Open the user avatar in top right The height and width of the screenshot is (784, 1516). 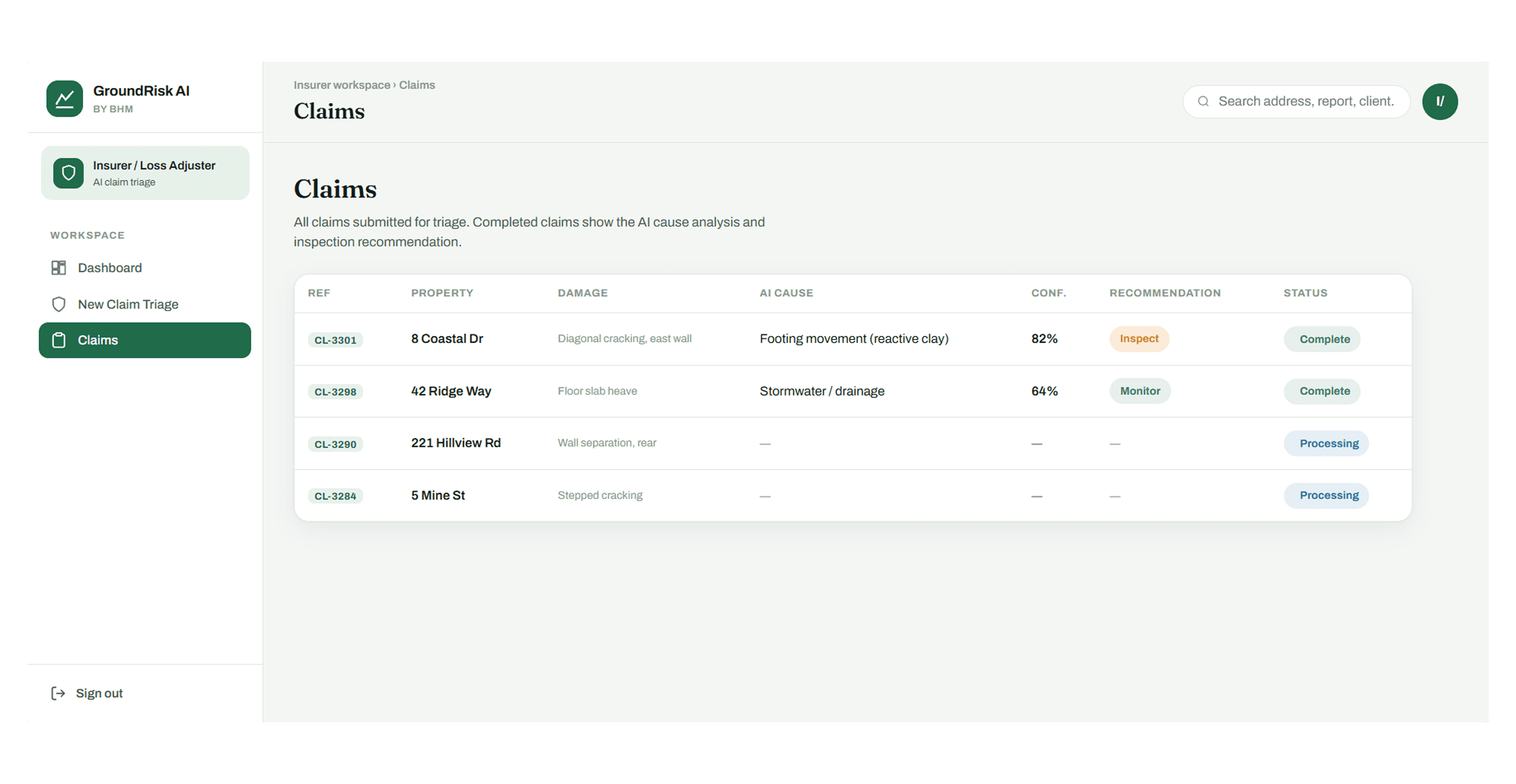coord(1440,102)
